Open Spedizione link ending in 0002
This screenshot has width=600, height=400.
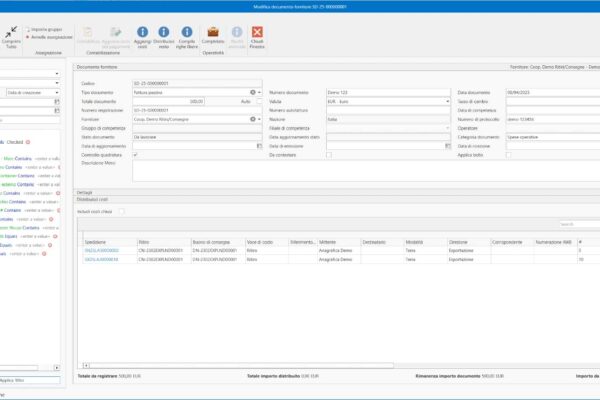coord(102,250)
